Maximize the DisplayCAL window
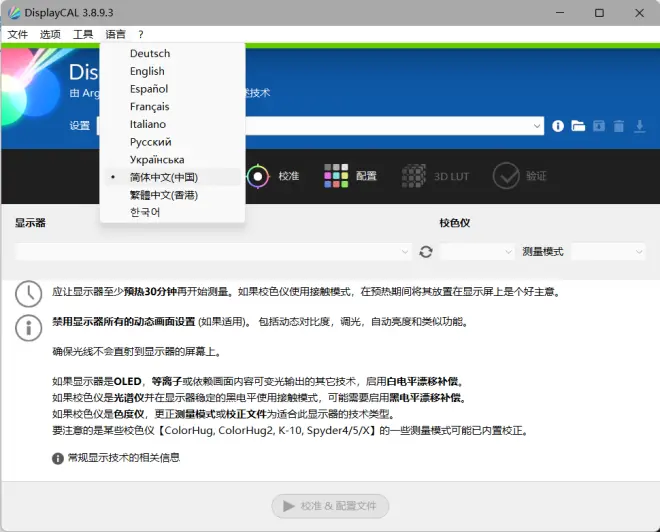Screen dimensions: 660x532 (599, 13)
